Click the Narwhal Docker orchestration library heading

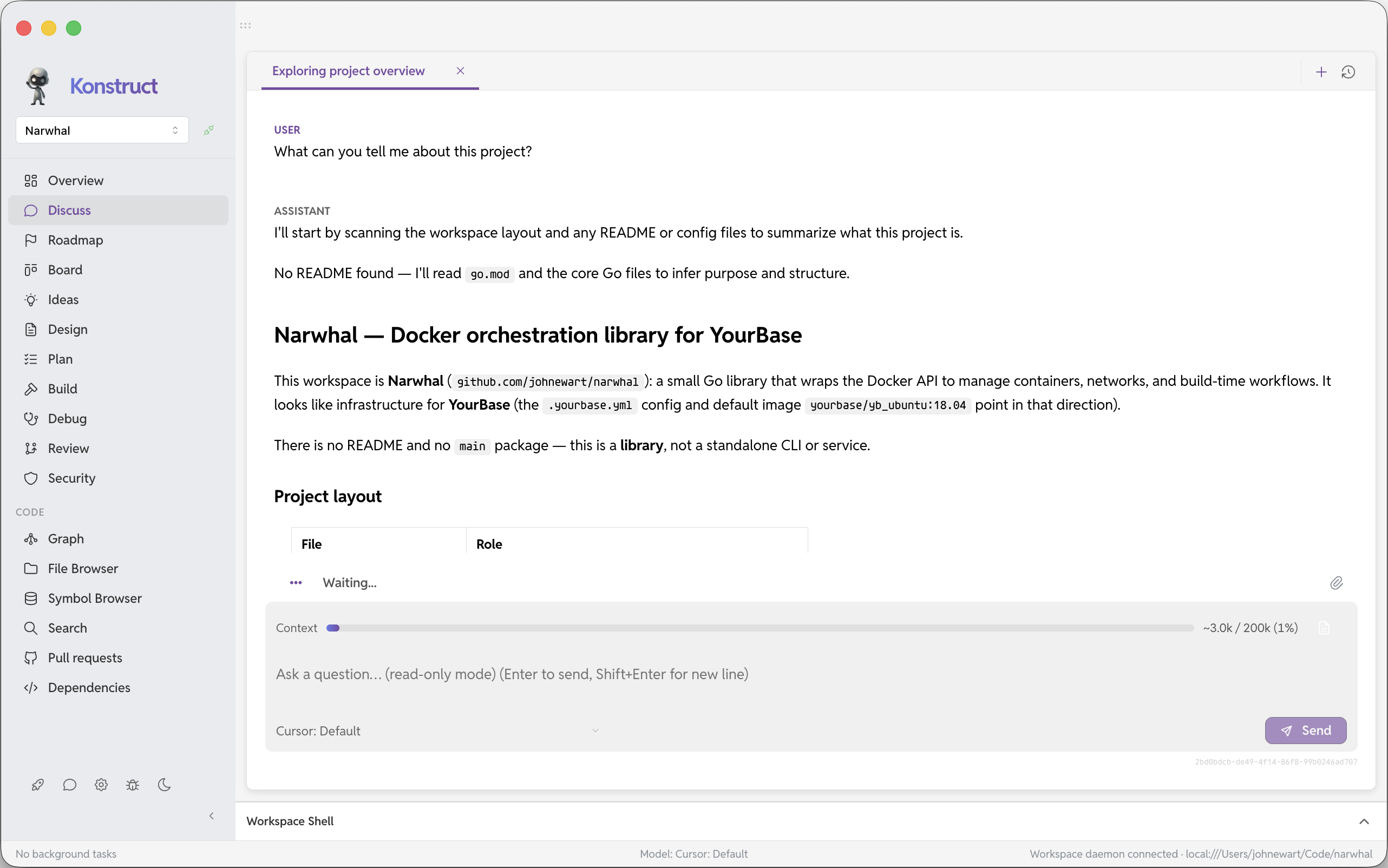538,336
